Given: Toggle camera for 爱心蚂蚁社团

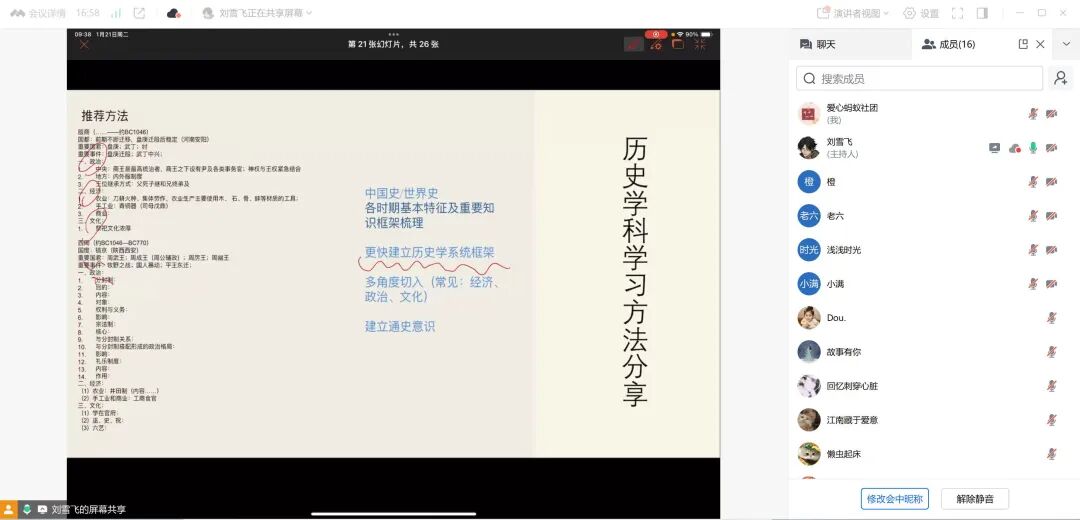Looking at the screenshot, I should point(1052,114).
